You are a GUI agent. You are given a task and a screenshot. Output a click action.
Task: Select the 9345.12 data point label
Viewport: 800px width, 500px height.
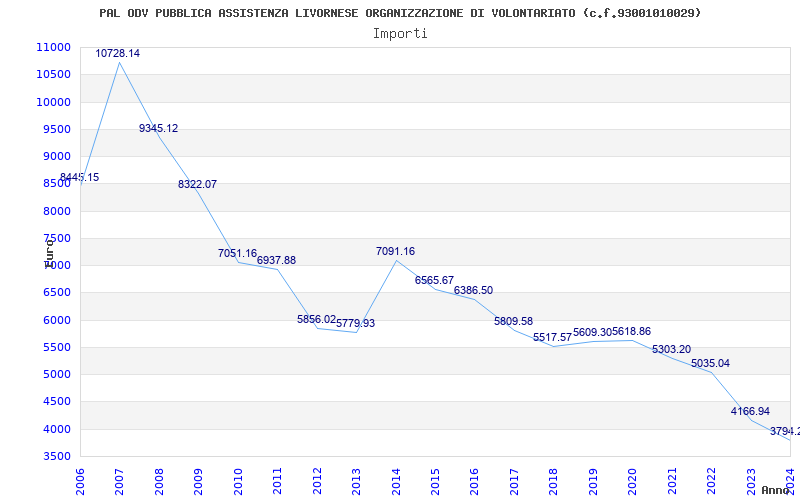point(159,129)
